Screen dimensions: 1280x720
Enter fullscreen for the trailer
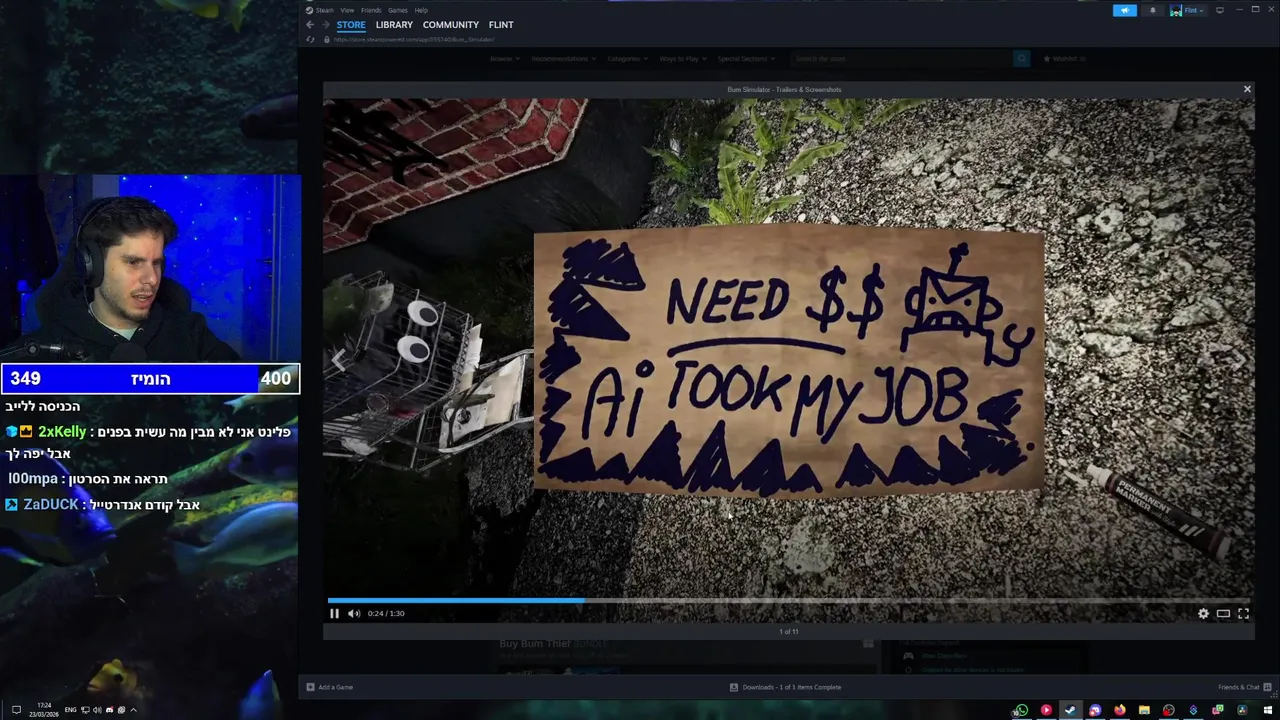[1243, 613]
